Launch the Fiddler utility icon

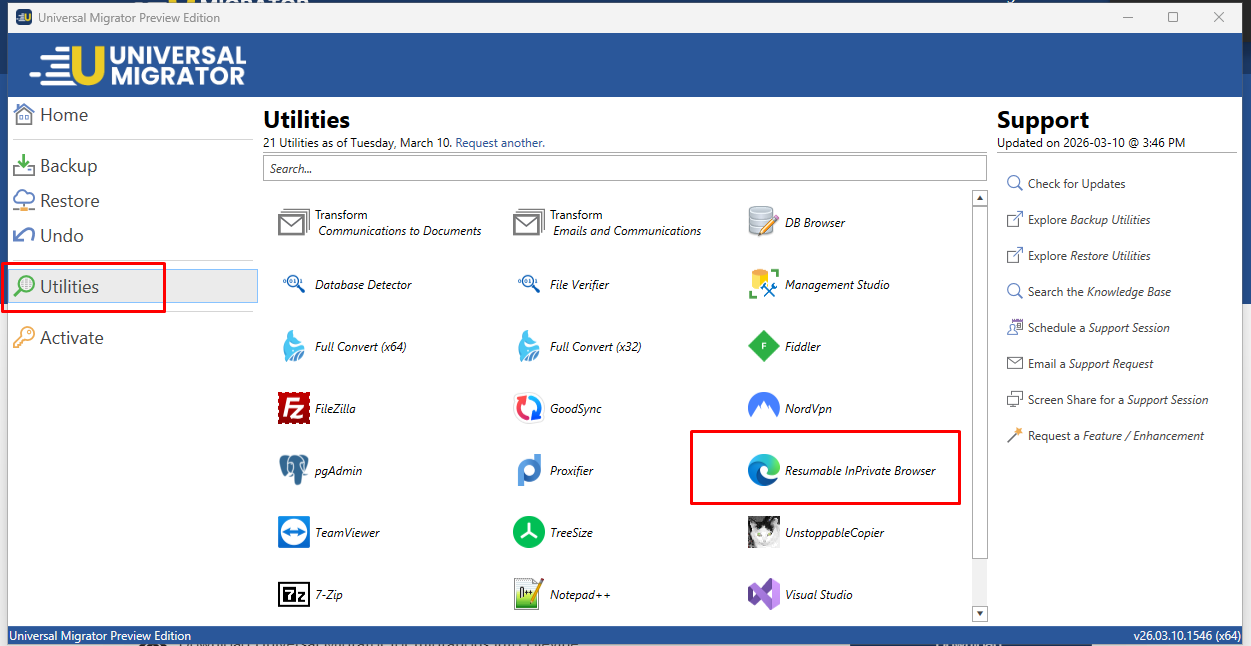764,347
